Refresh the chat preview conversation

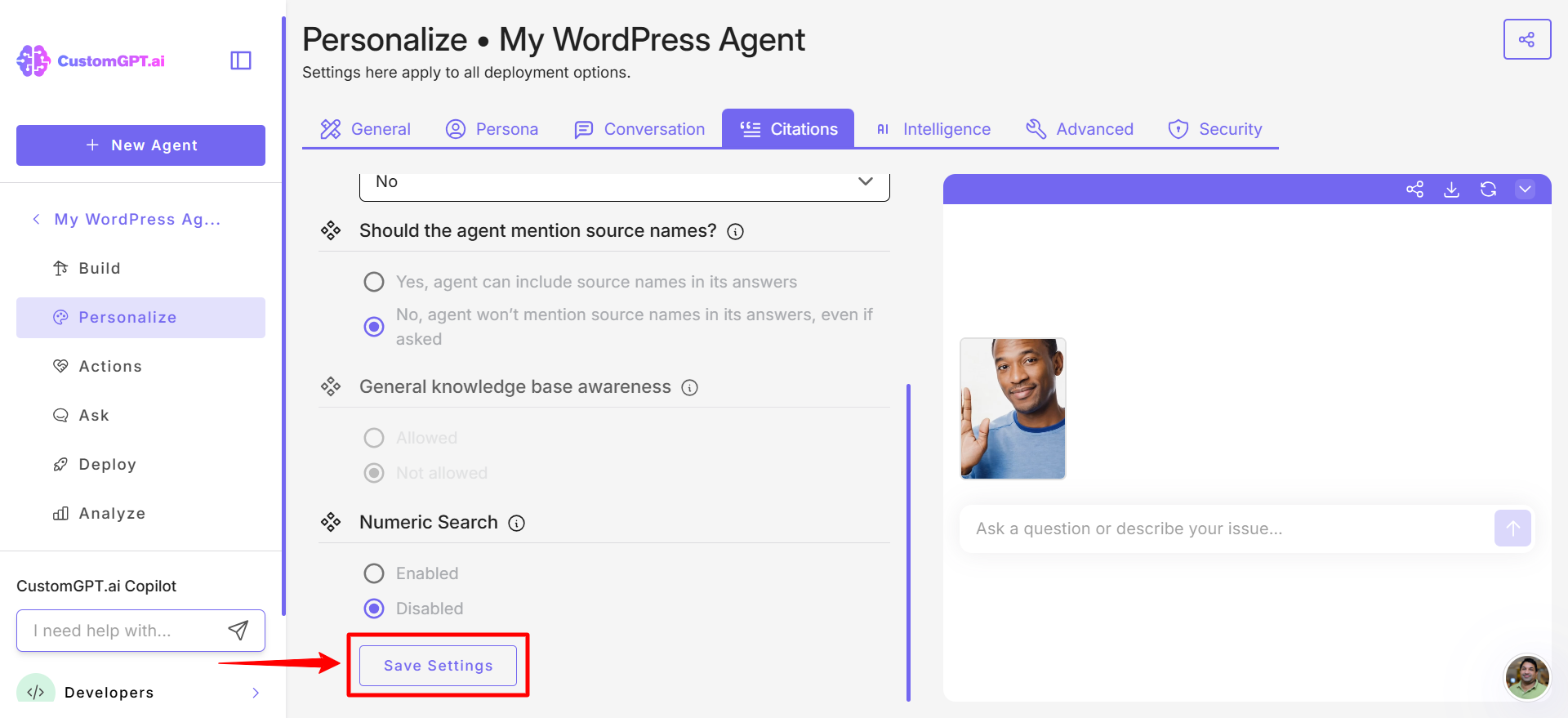coord(1488,190)
